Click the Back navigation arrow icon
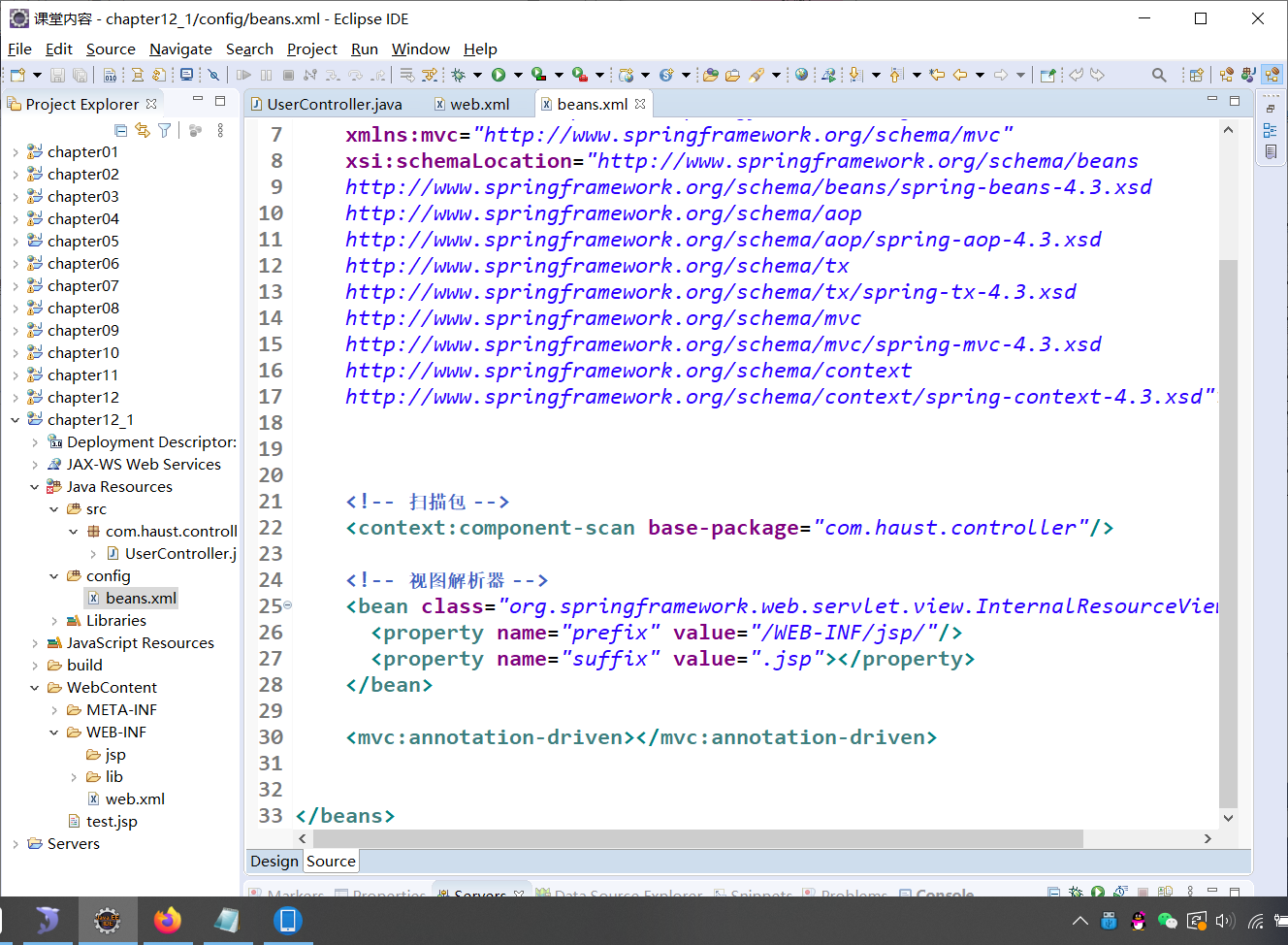This screenshot has height=945, width=1288. tap(960, 75)
